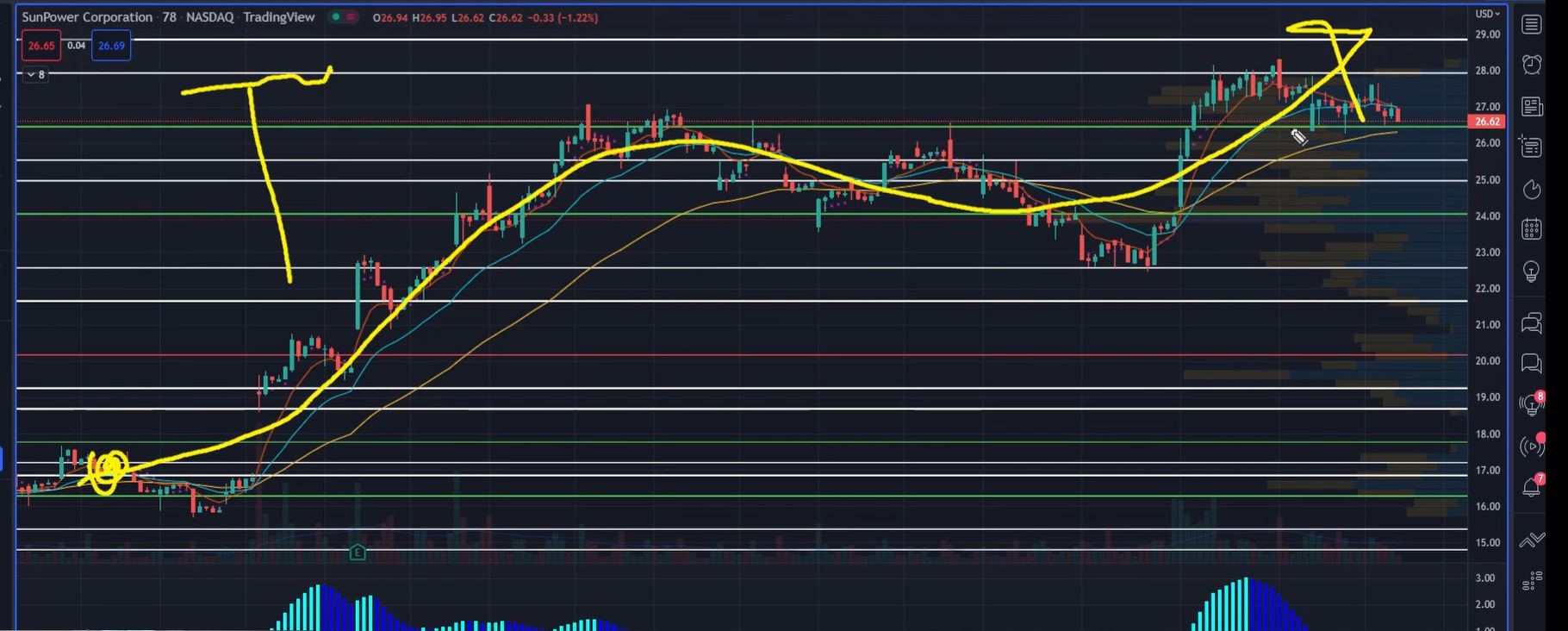Click the 26.69 buy price button
The height and width of the screenshot is (631, 1568).
pyautogui.click(x=111, y=46)
